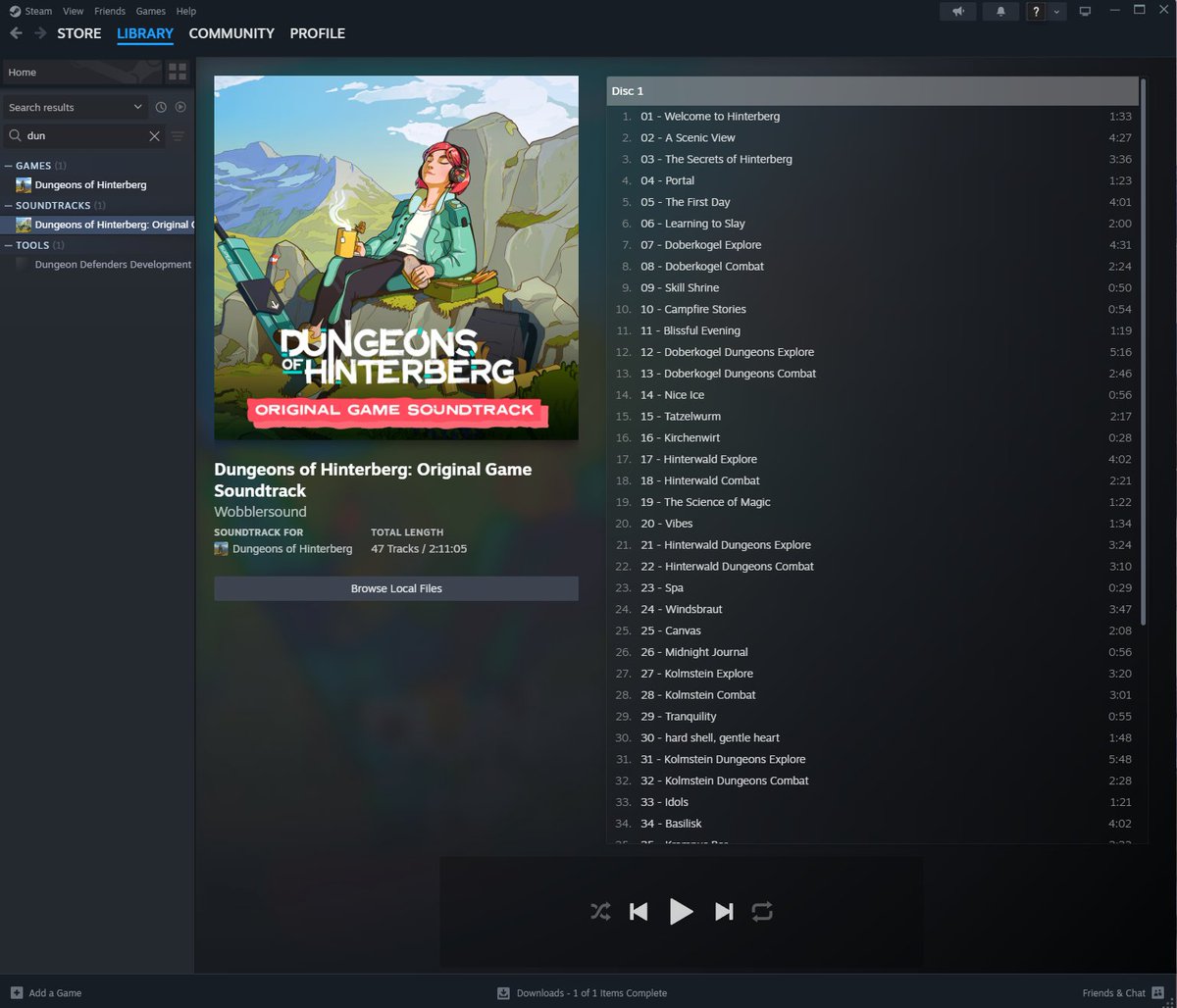Go to the STORE tab
Image resolution: width=1177 pixels, height=1008 pixels.
pyautogui.click(x=79, y=33)
